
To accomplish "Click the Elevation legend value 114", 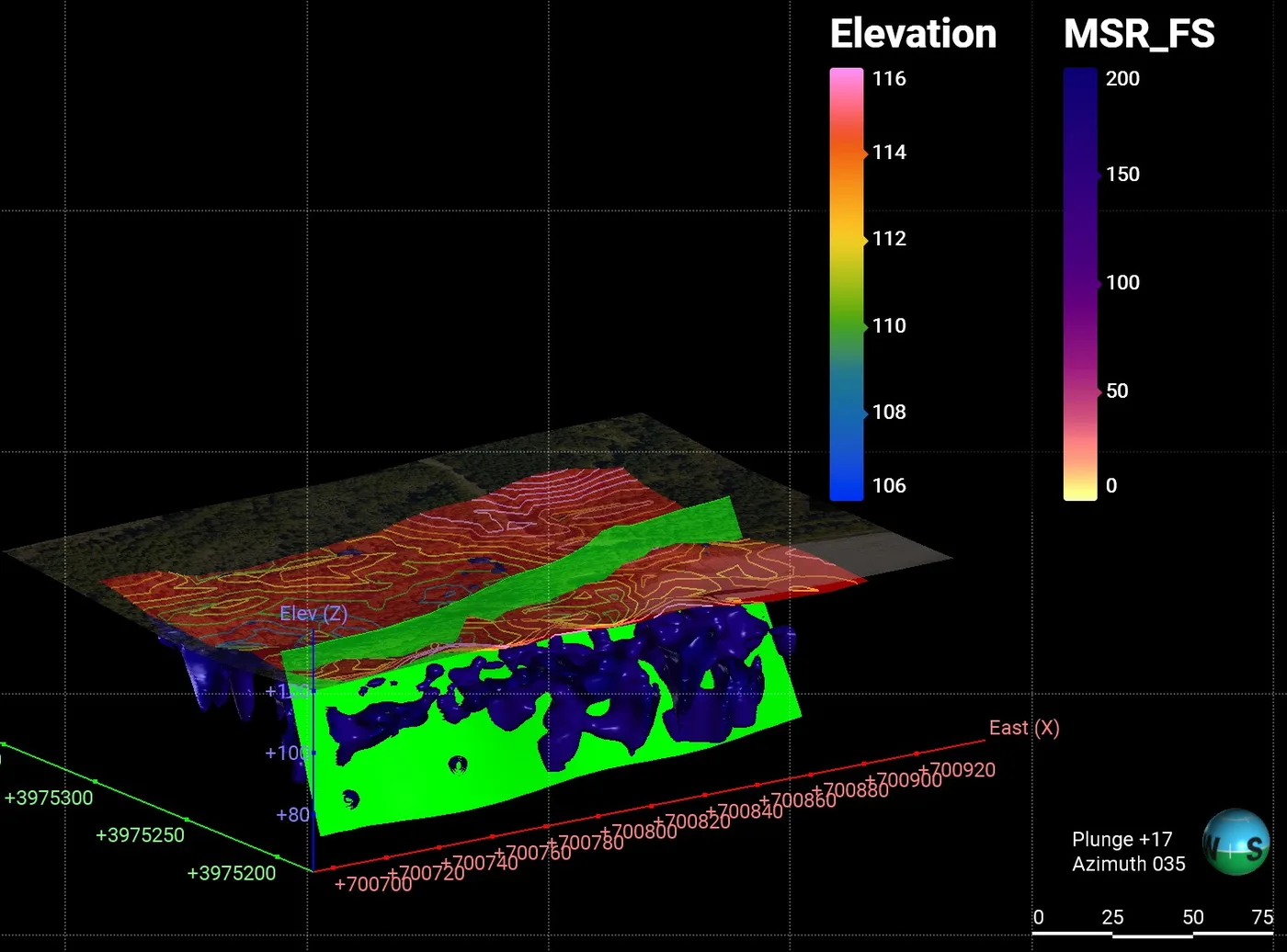I will pyautogui.click(x=889, y=153).
